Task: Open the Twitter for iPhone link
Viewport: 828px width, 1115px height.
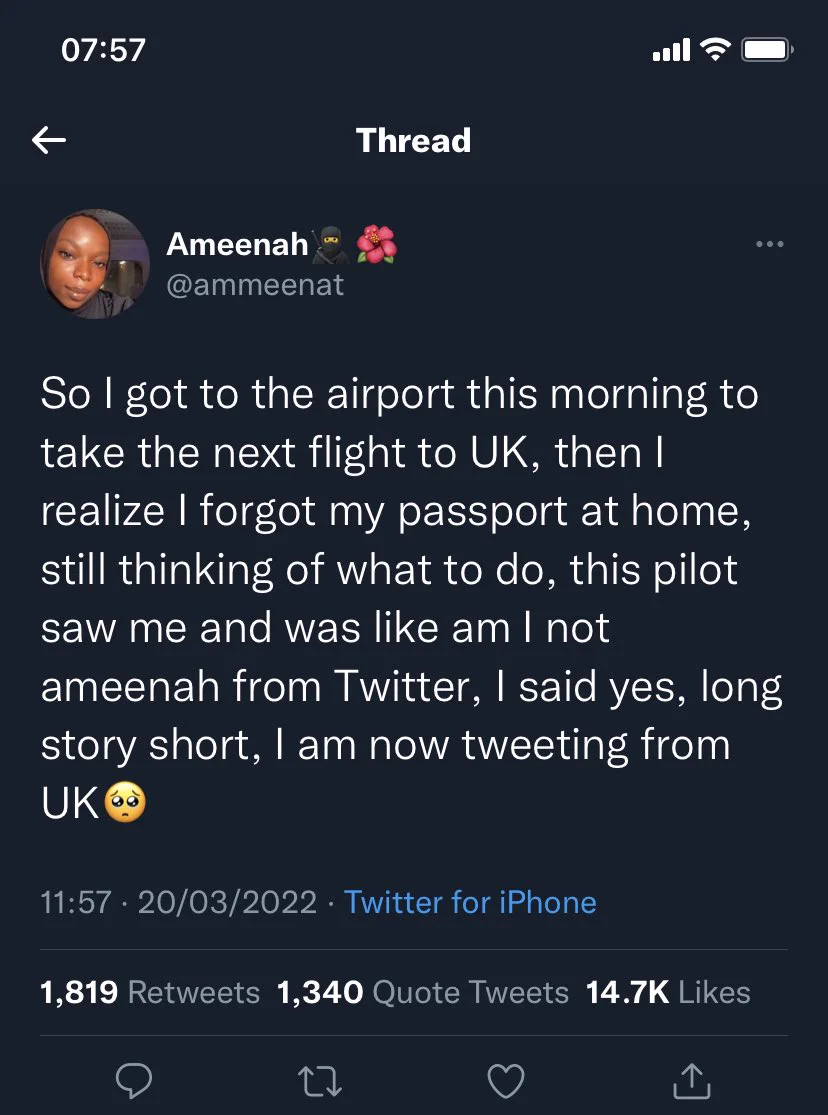Action: pos(470,902)
